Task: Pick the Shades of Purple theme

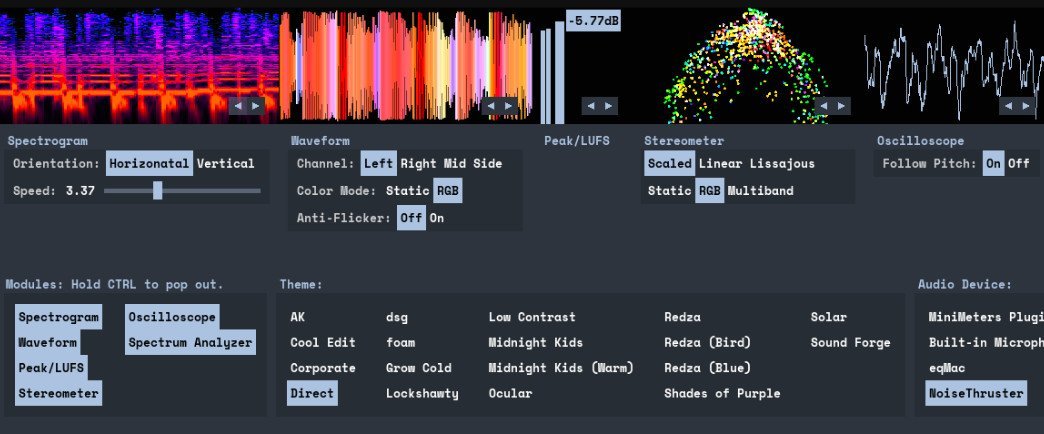Action: click(722, 393)
